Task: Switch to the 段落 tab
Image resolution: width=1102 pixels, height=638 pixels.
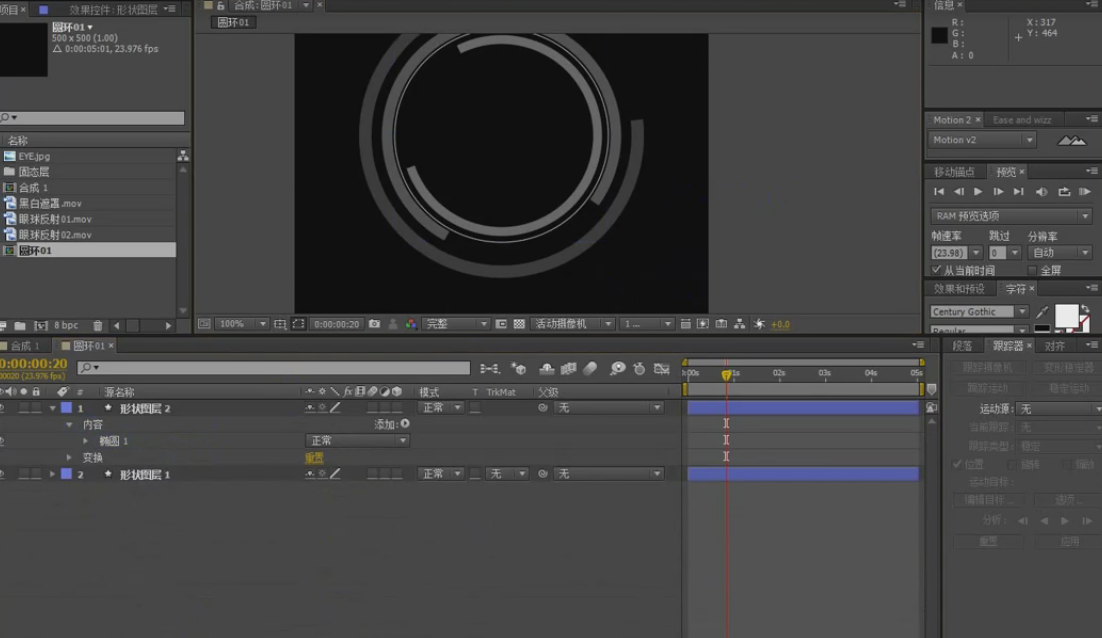Action: click(962, 346)
